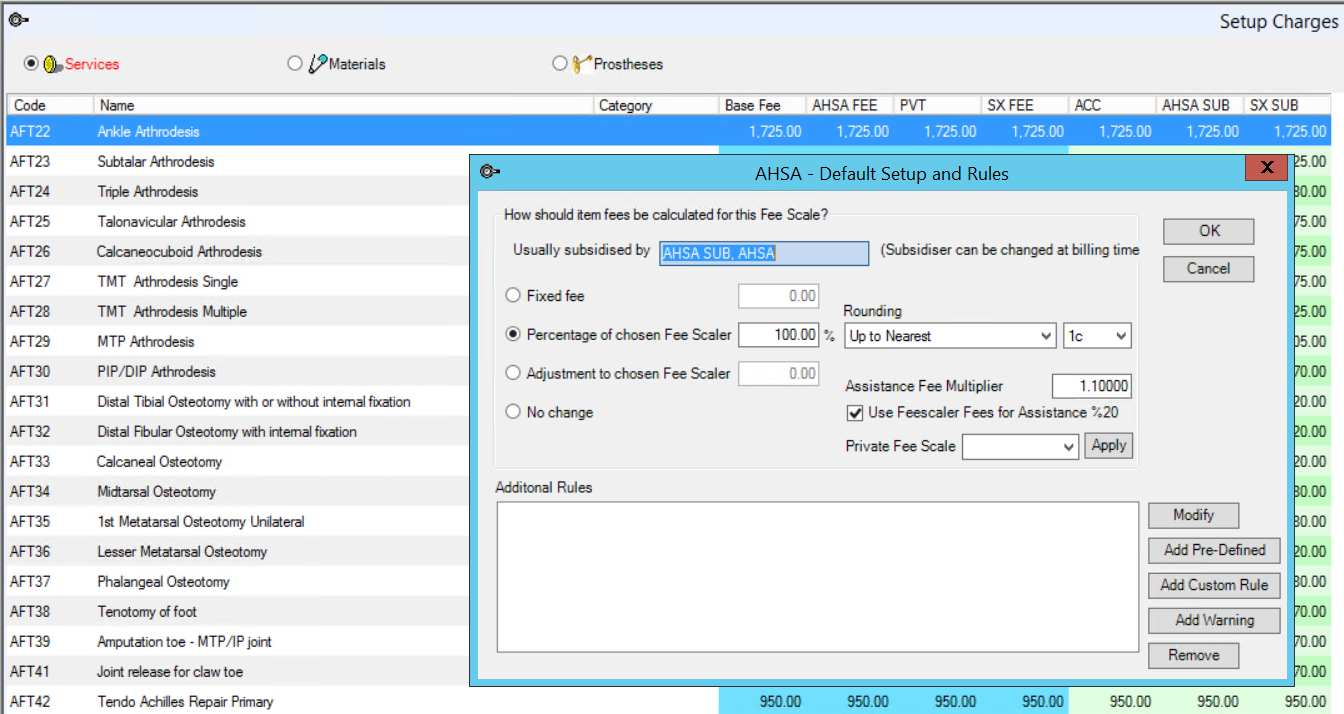Select the Triple Arthrodesis row

pos(238,191)
